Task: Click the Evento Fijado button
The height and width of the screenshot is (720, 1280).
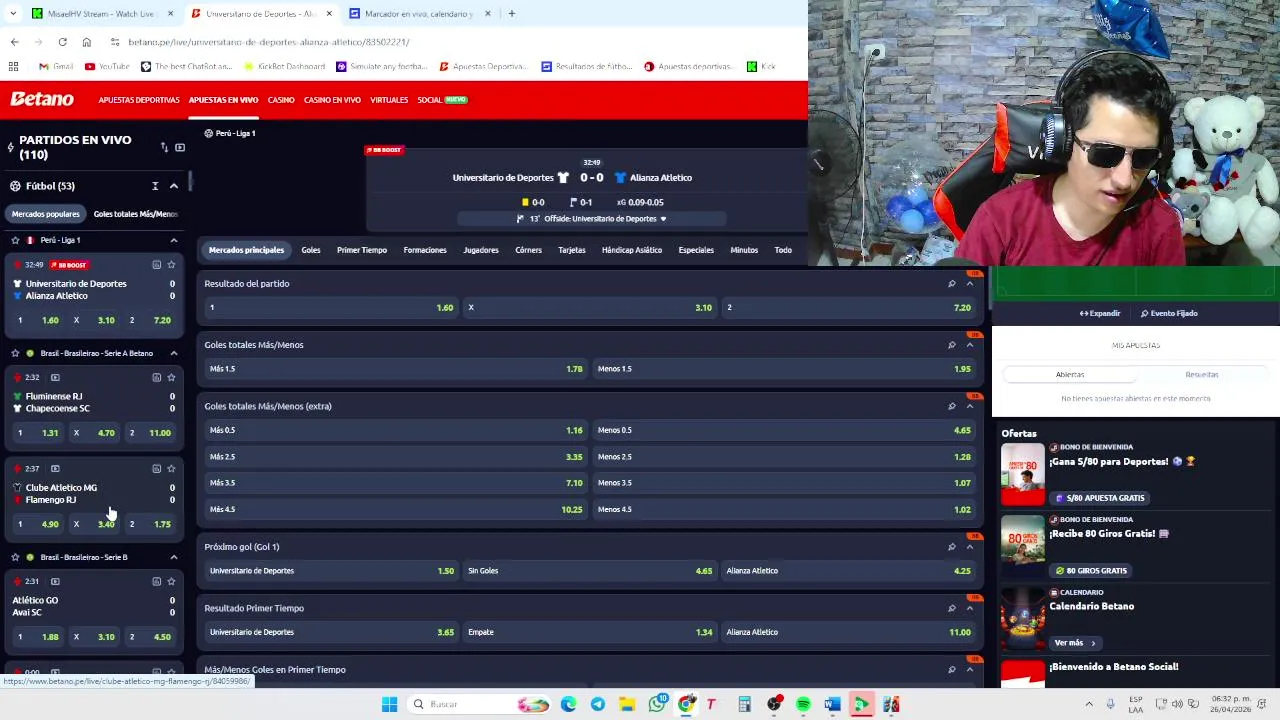Action: pyautogui.click(x=1169, y=314)
